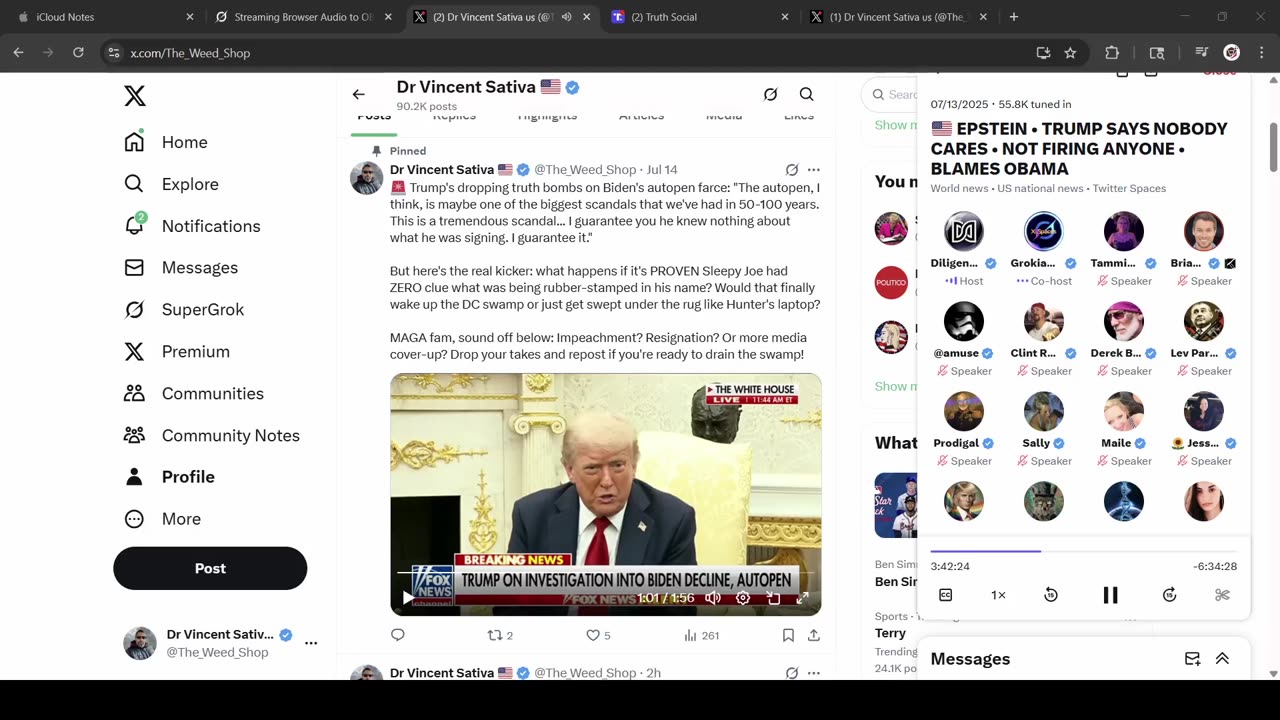Change 1× playback speed

click(998, 595)
